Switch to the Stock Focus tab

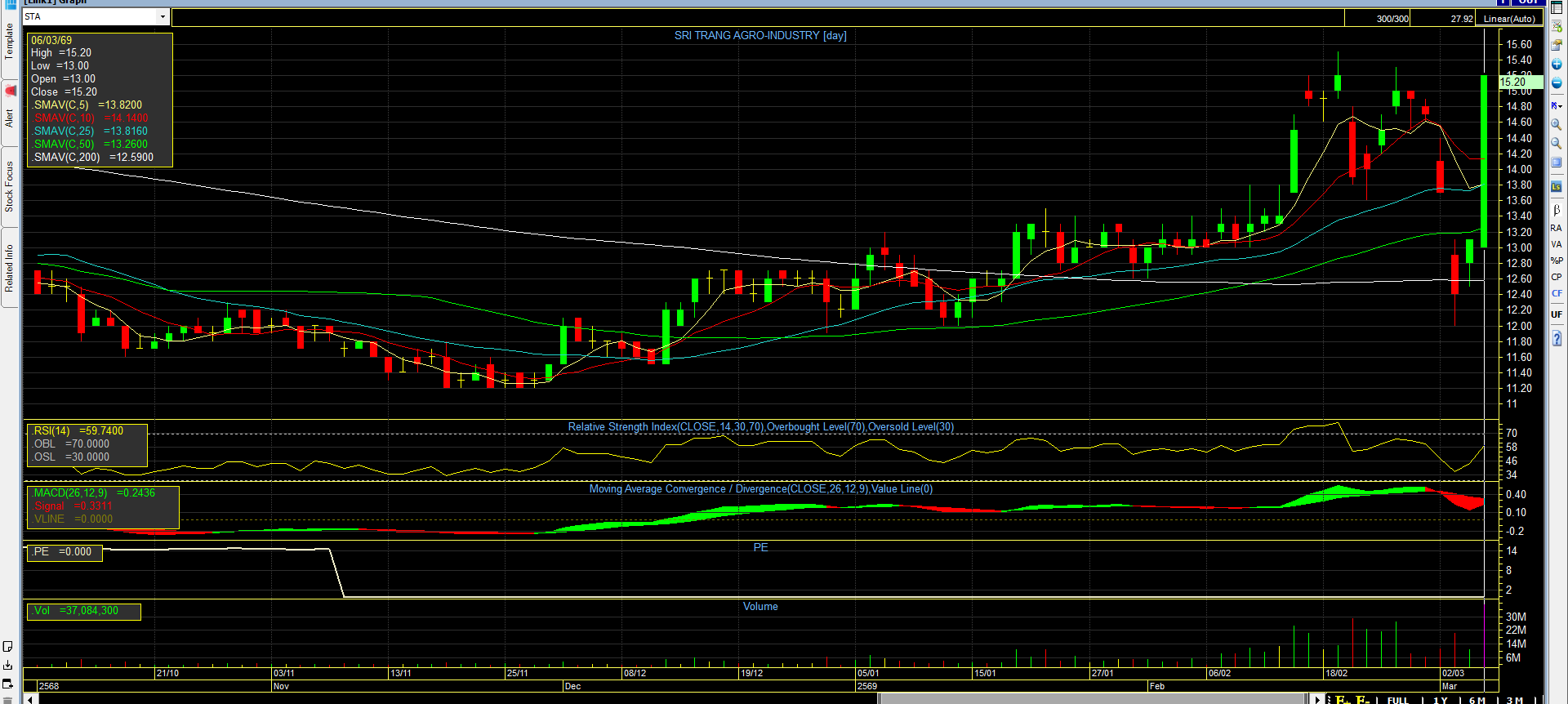pos(9,186)
